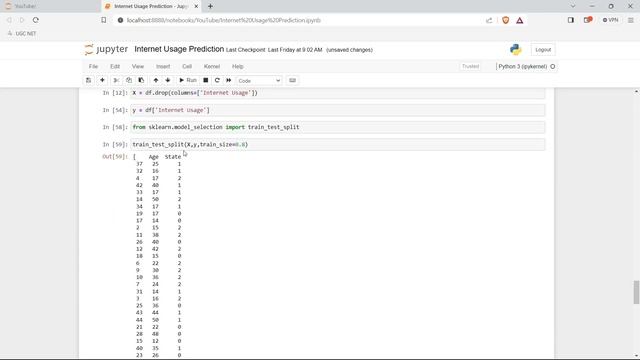
Task: Click the page vertical scrollbar thumb
Action: [636, 292]
